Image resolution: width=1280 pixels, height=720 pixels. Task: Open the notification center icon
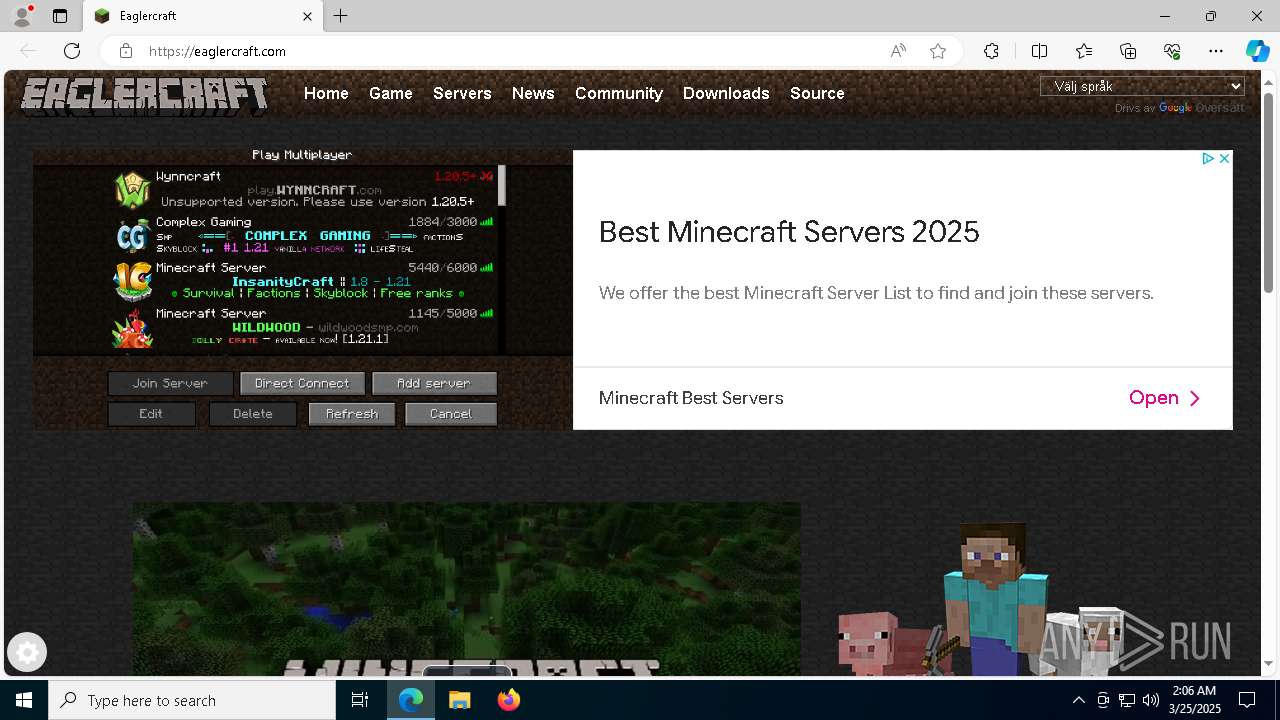[x=1247, y=700]
